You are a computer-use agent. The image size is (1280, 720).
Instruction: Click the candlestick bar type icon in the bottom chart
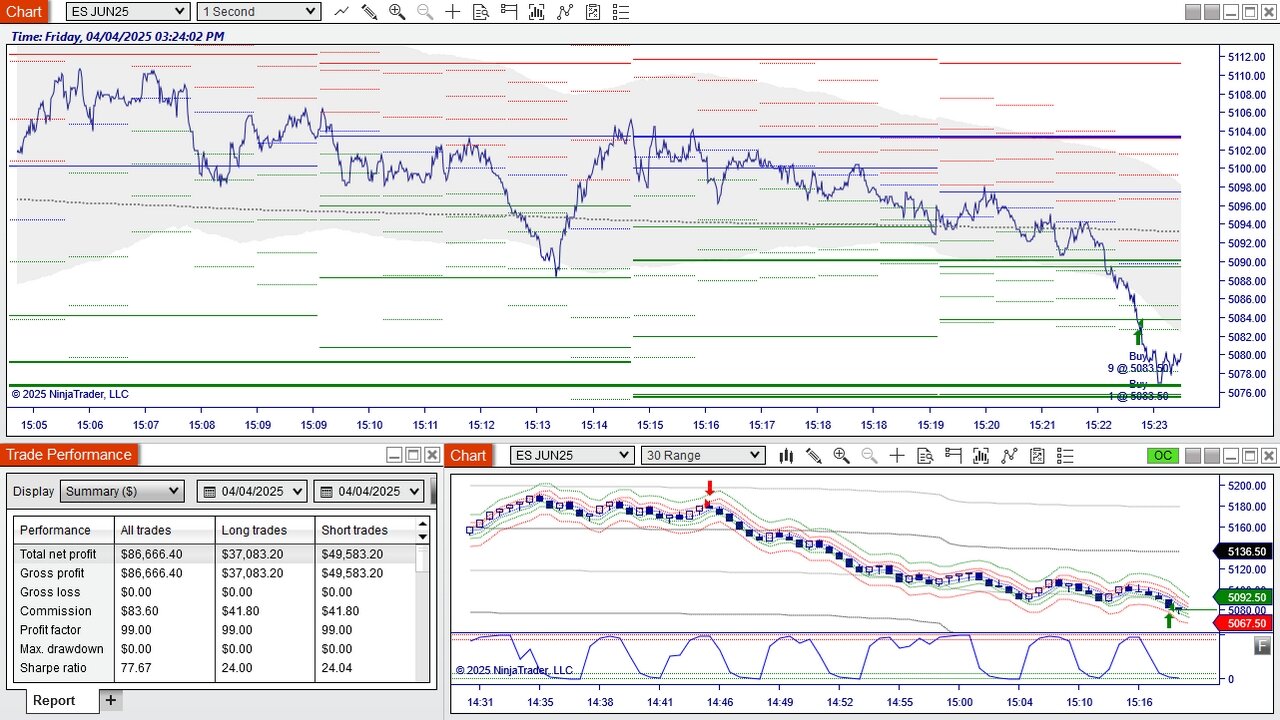click(786, 455)
